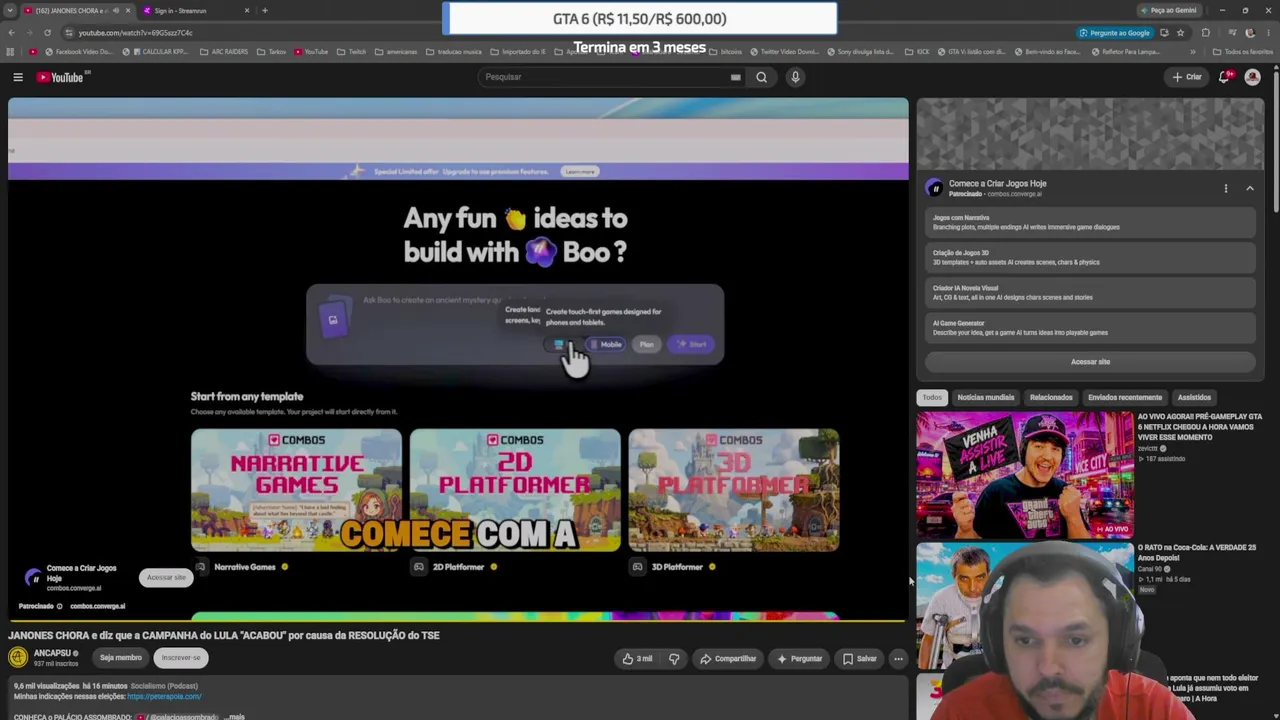Screen dimensions: 1280x720
Task: Open the tab search dropdown arrow
Action: tap(11, 10)
